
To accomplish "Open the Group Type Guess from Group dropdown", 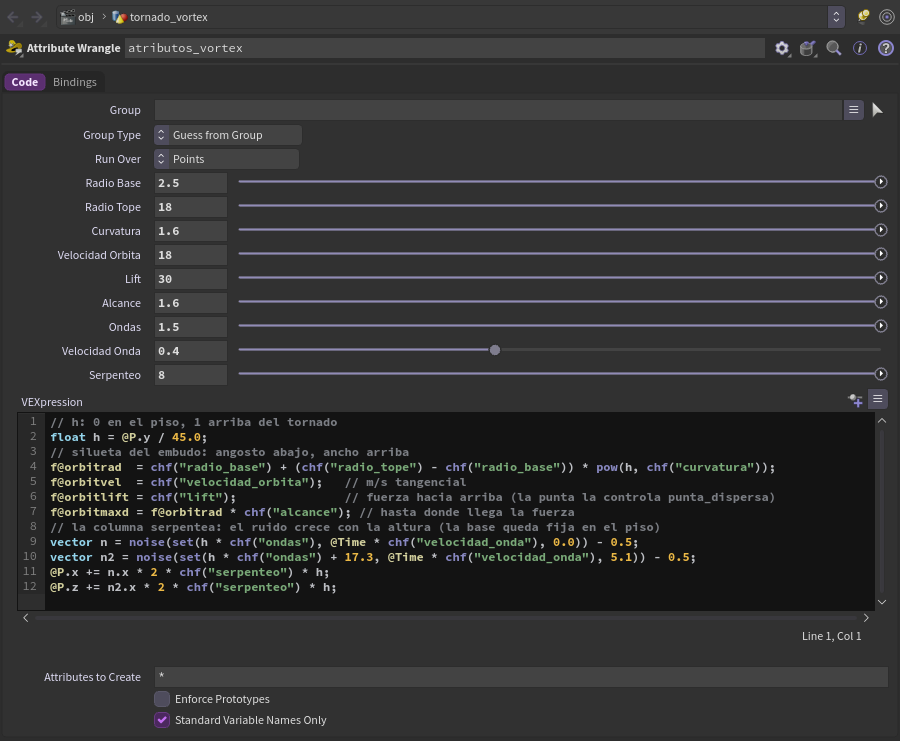I will point(228,135).
